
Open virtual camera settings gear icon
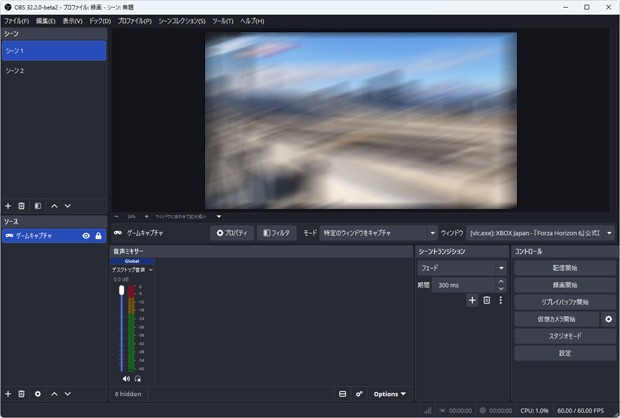pos(608,319)
